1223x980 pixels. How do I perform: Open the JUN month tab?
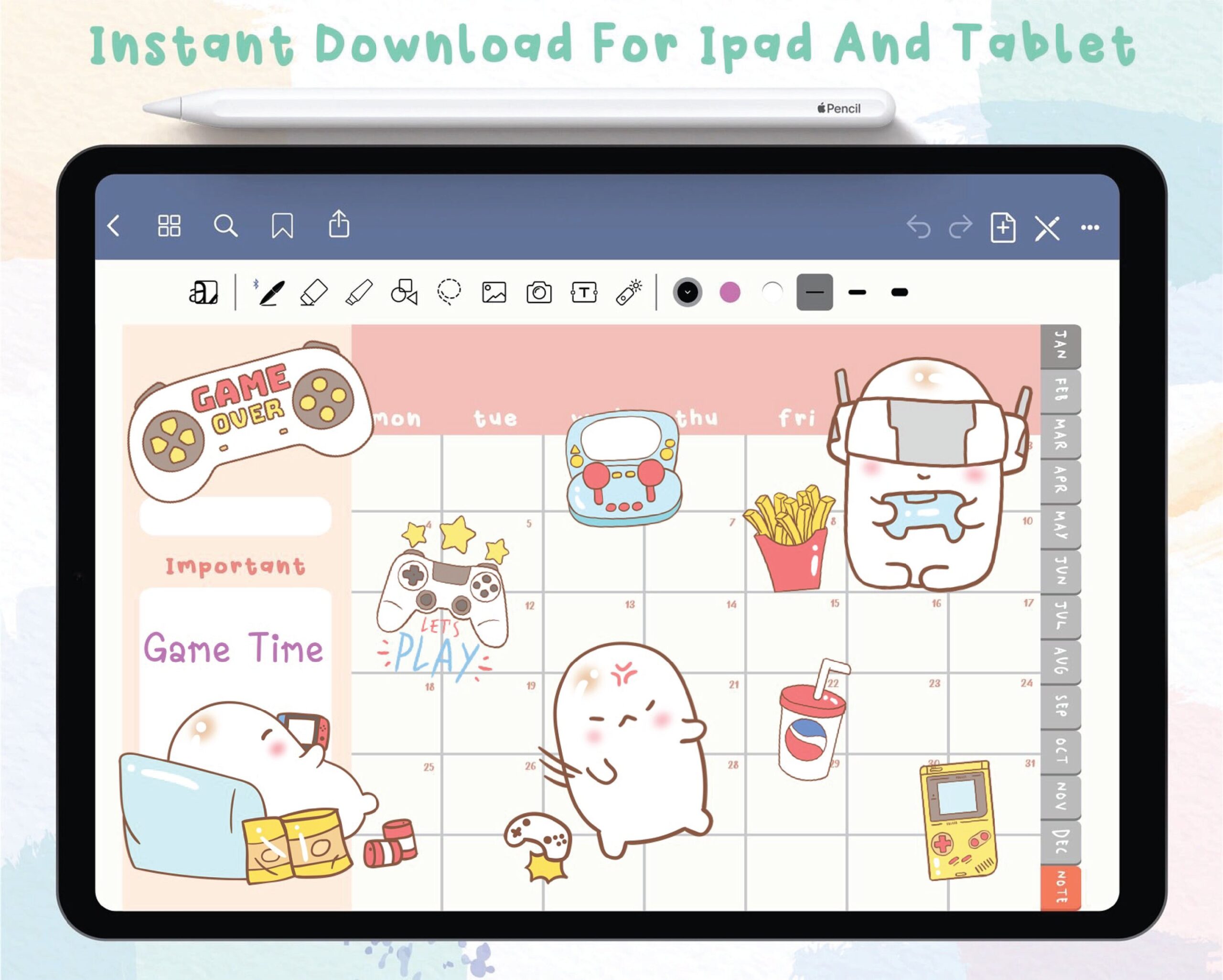pyautogui.click(x=1060, y=571)
